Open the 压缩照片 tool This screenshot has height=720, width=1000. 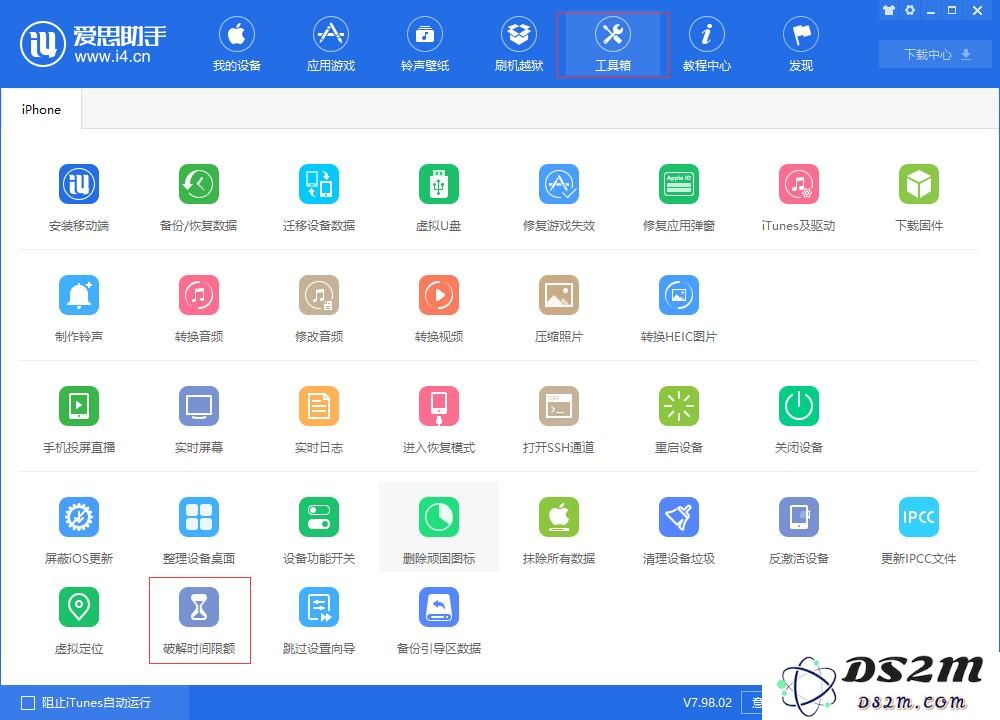[x=559, y=309]
